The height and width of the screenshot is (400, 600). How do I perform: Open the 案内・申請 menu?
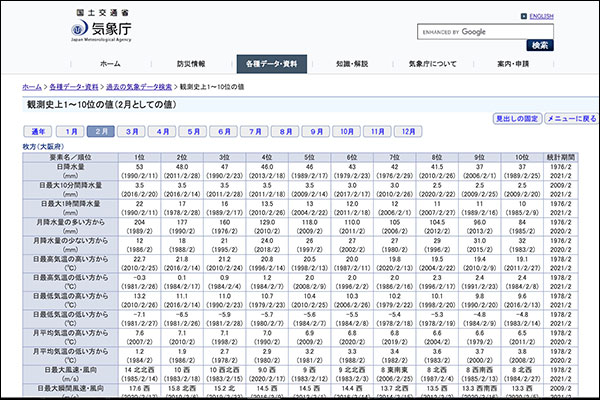tap(516, 63)
